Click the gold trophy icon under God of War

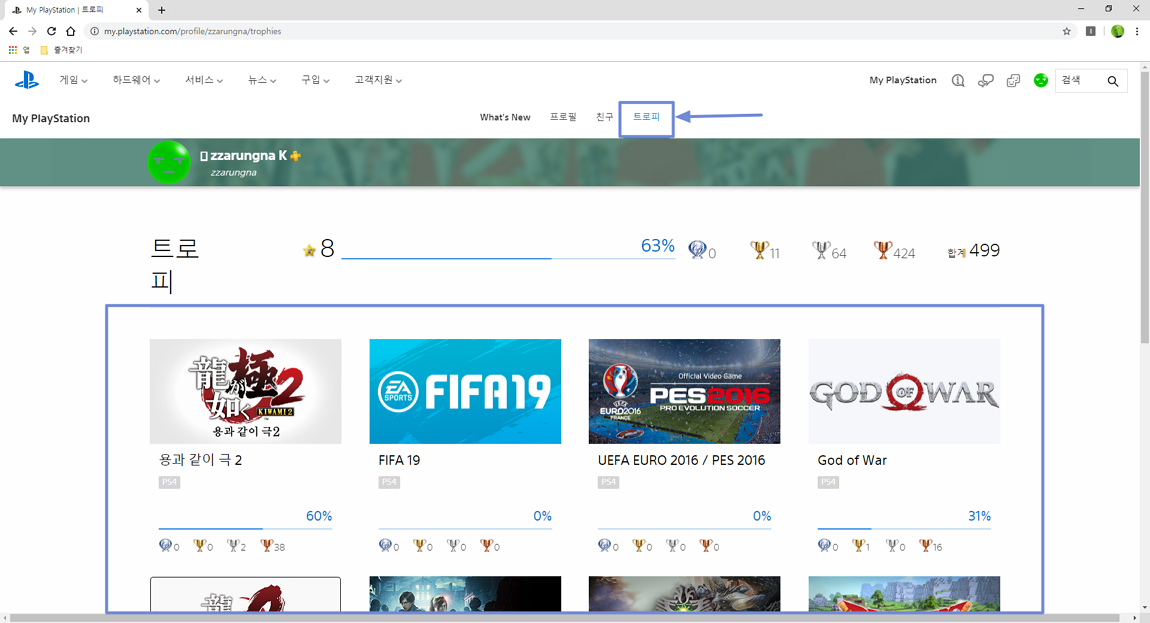[x=857, y=545]
